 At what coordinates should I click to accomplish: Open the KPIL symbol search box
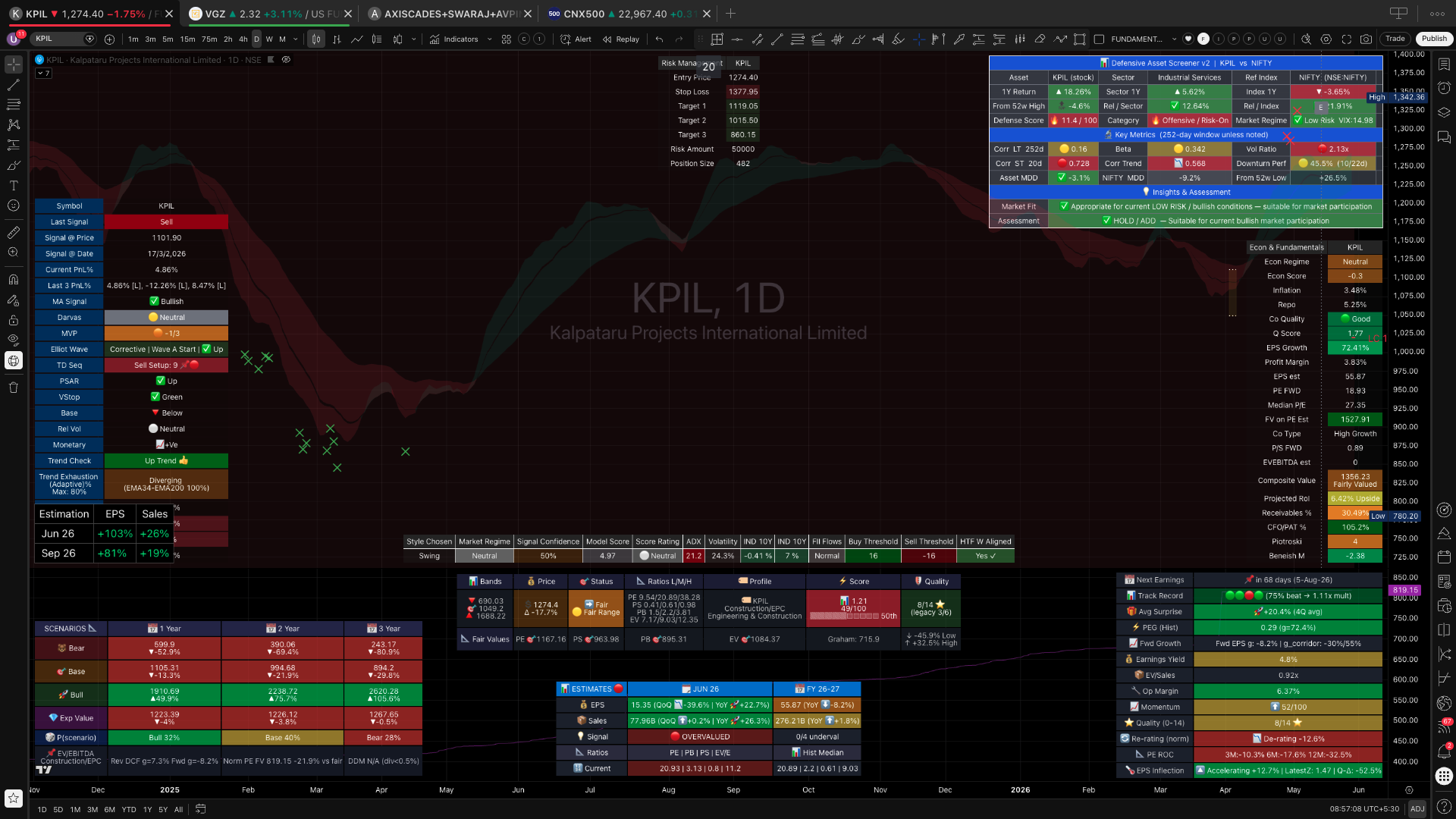pos(64,39)
